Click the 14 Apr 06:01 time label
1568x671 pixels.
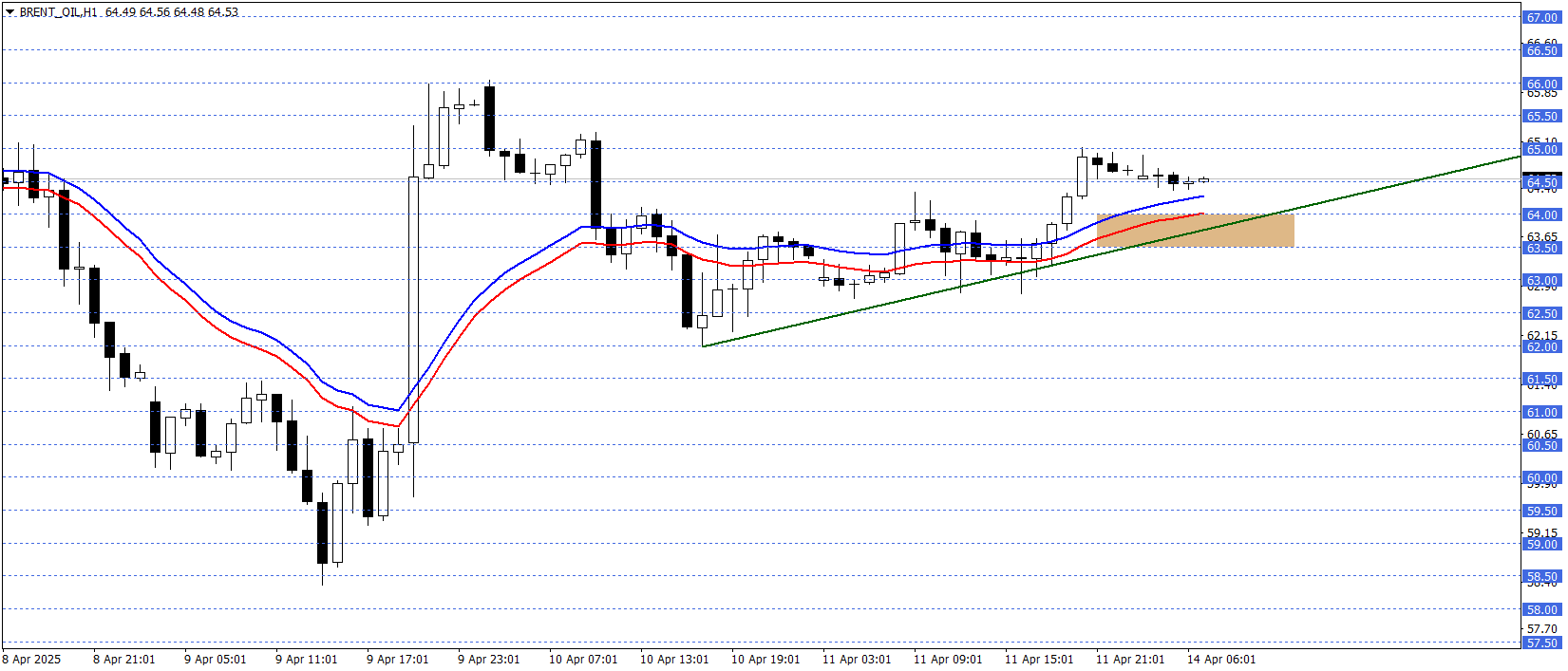tap(1221, 660)
